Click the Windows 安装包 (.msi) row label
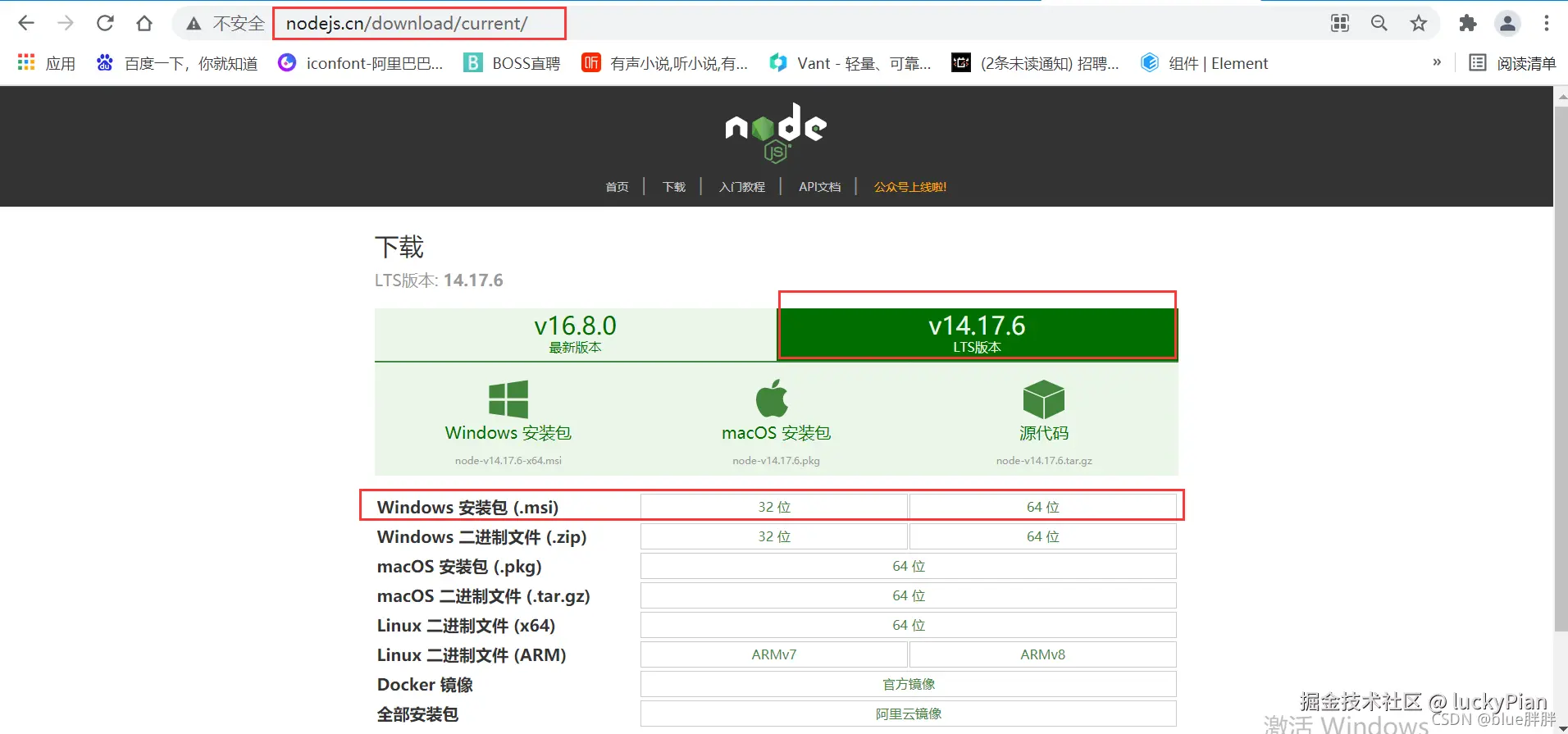The height and width of the screenshot is (734, 1568). pos(467,508)
